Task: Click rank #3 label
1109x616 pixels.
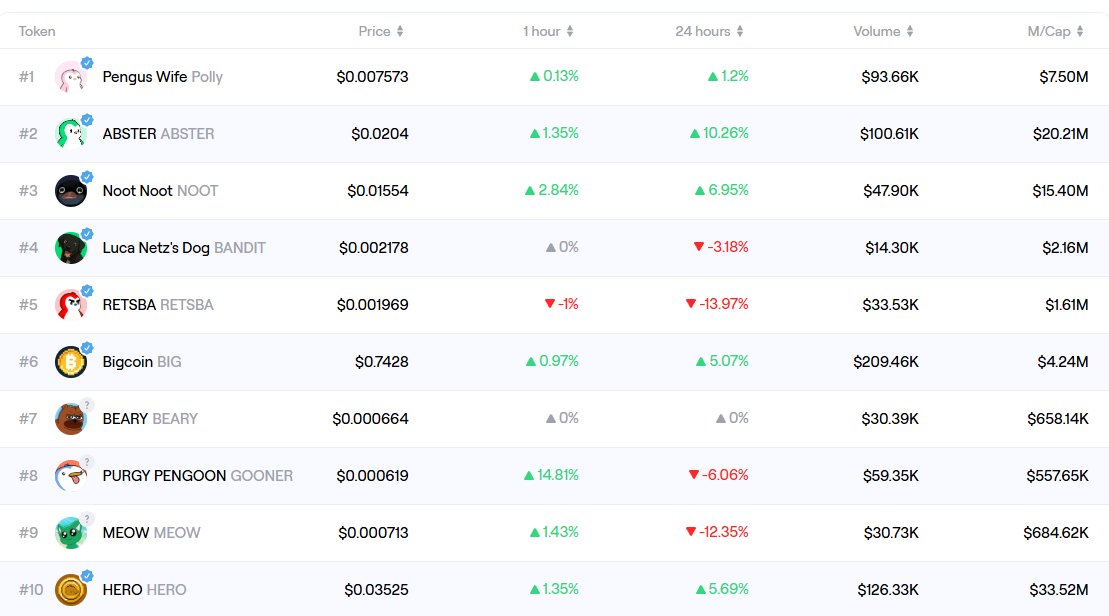Action: [28, 191]
